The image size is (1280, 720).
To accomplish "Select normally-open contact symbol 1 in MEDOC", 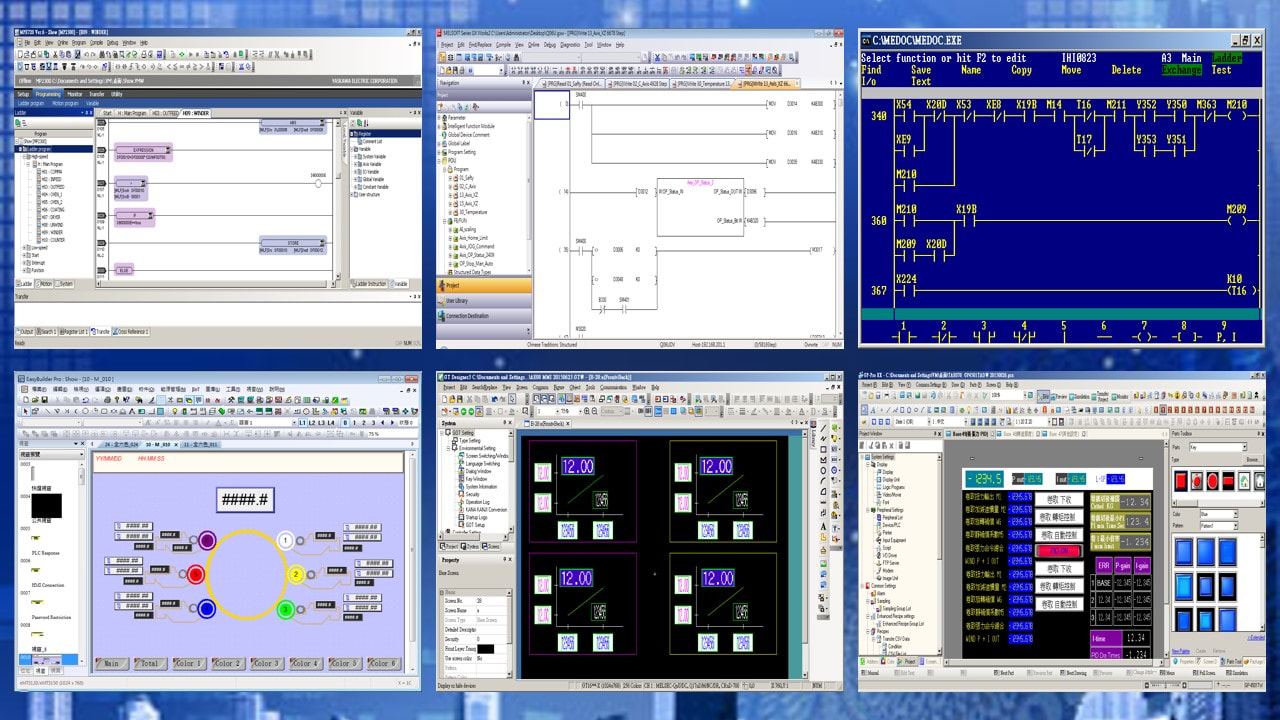I will coord(903,334).
